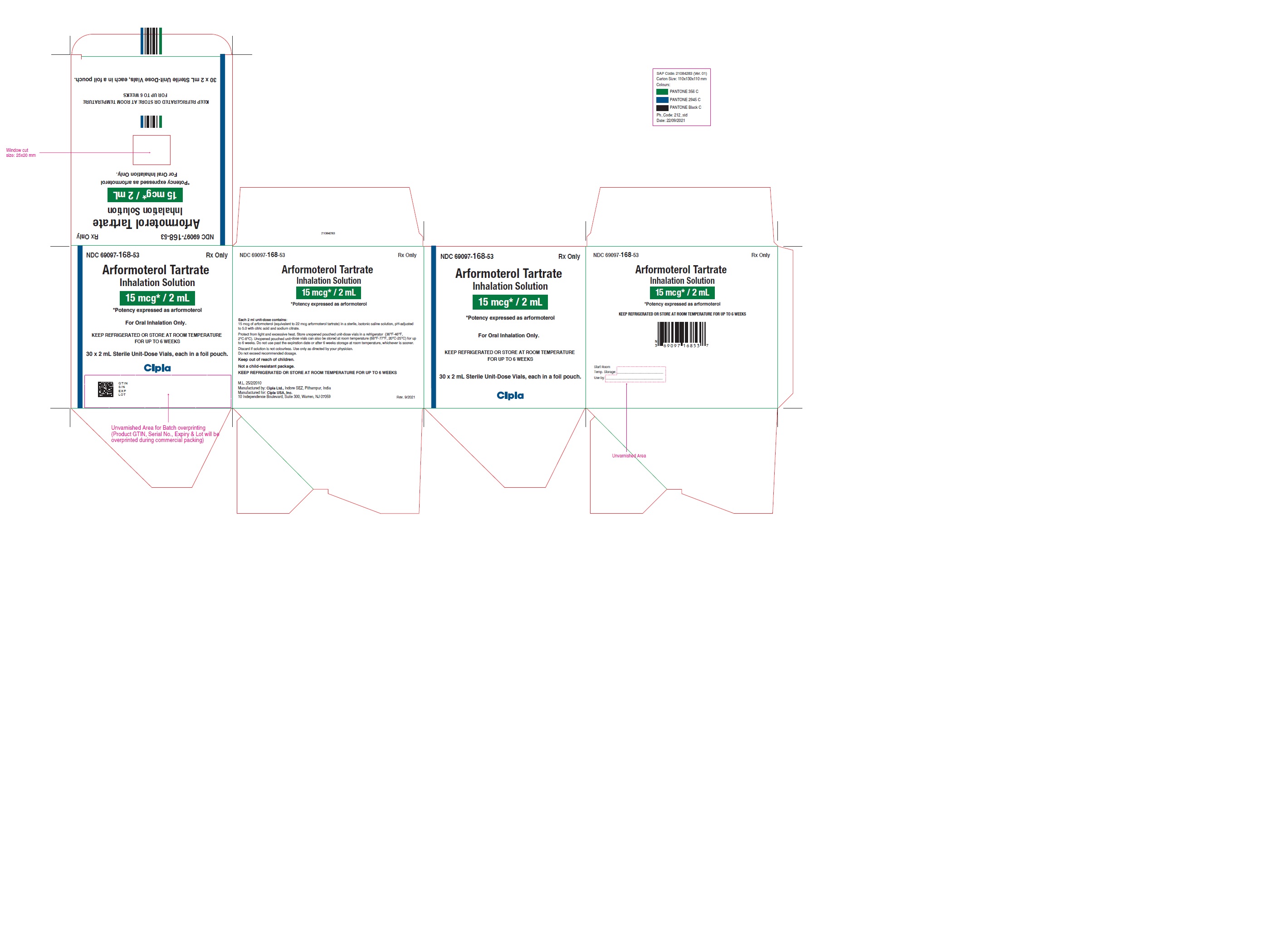Click Rev. 9/2021 on ingredients panel

pyautogui.click(x=405, y=397)
